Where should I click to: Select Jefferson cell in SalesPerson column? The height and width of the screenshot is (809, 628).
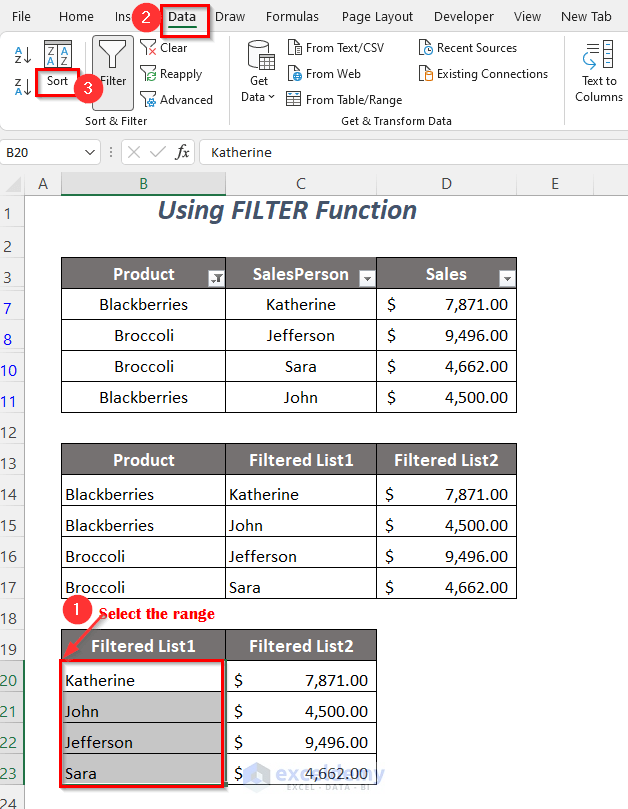pyautogui.click(x=301, y=335)
